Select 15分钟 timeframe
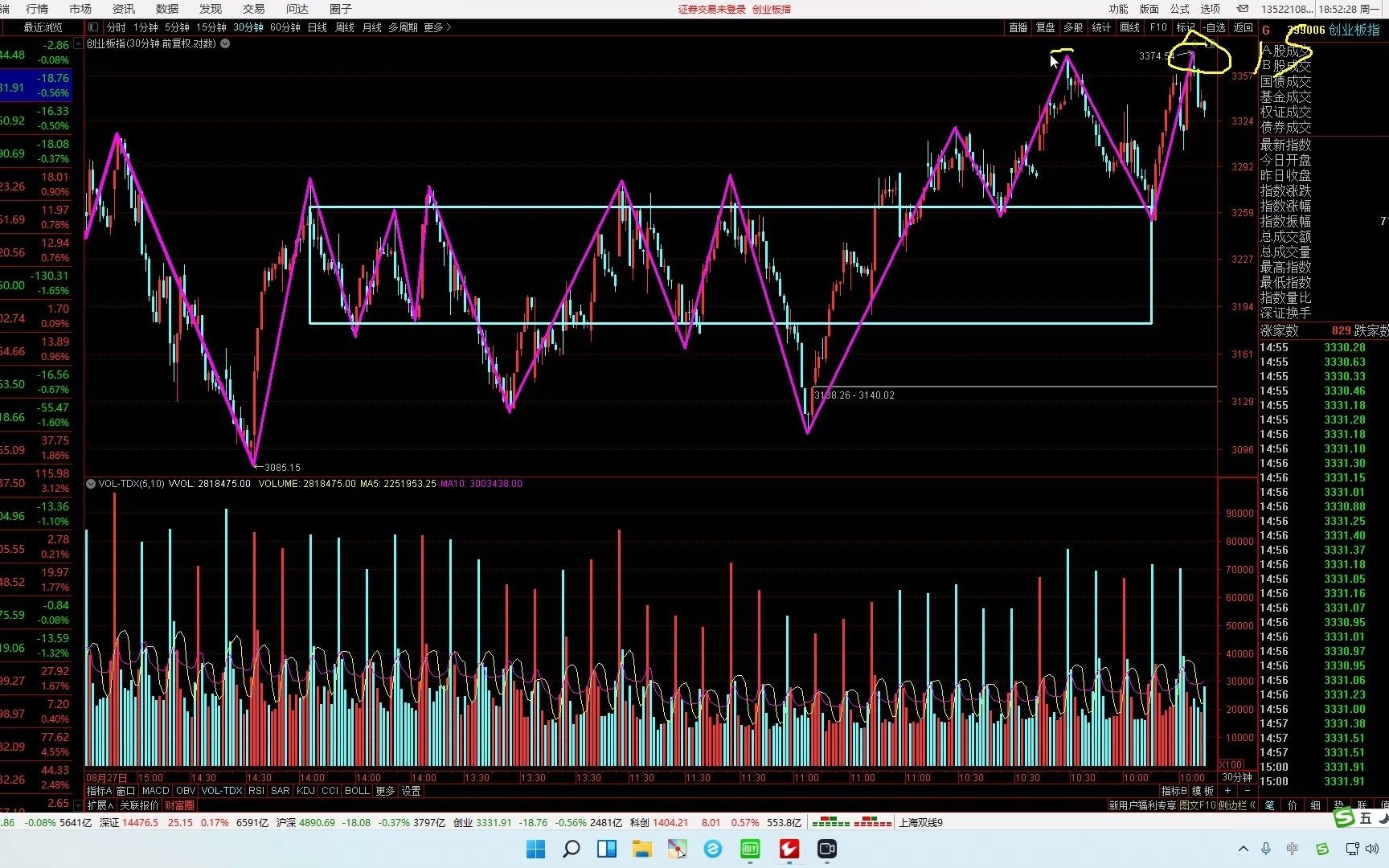The image size is (1389, 868). click(x=211, y=27)
